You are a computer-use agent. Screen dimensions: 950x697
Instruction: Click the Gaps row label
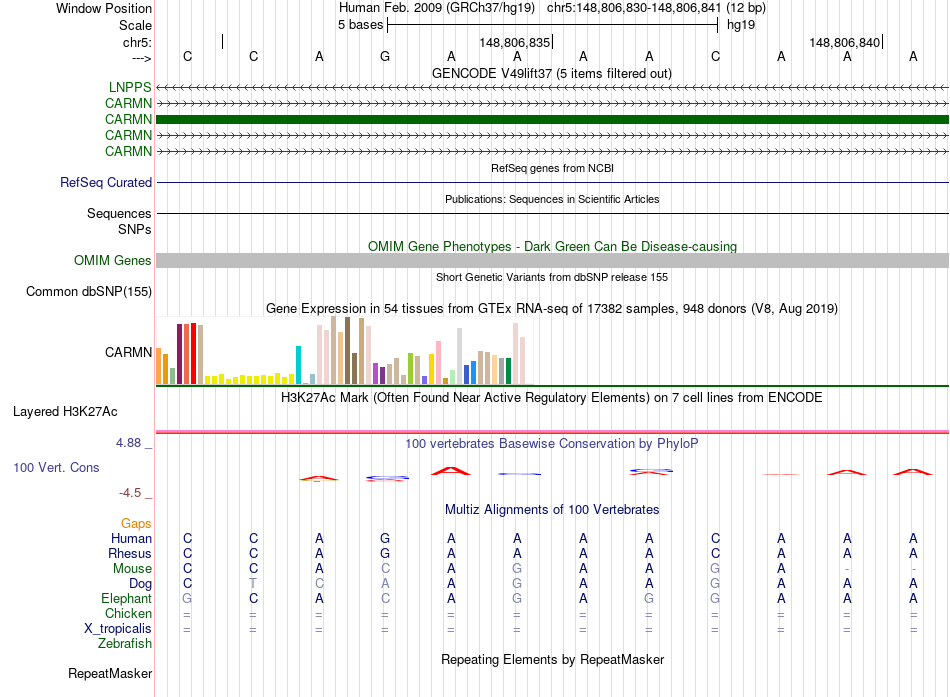coord(136,524)
